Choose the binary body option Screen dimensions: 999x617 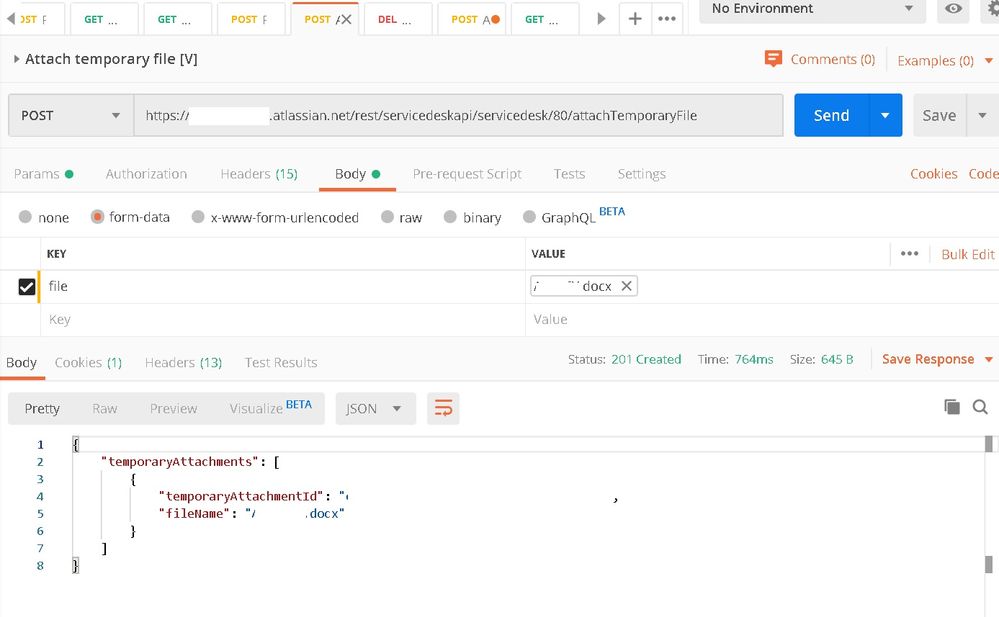pyautogui.click(x=450, y=217)
